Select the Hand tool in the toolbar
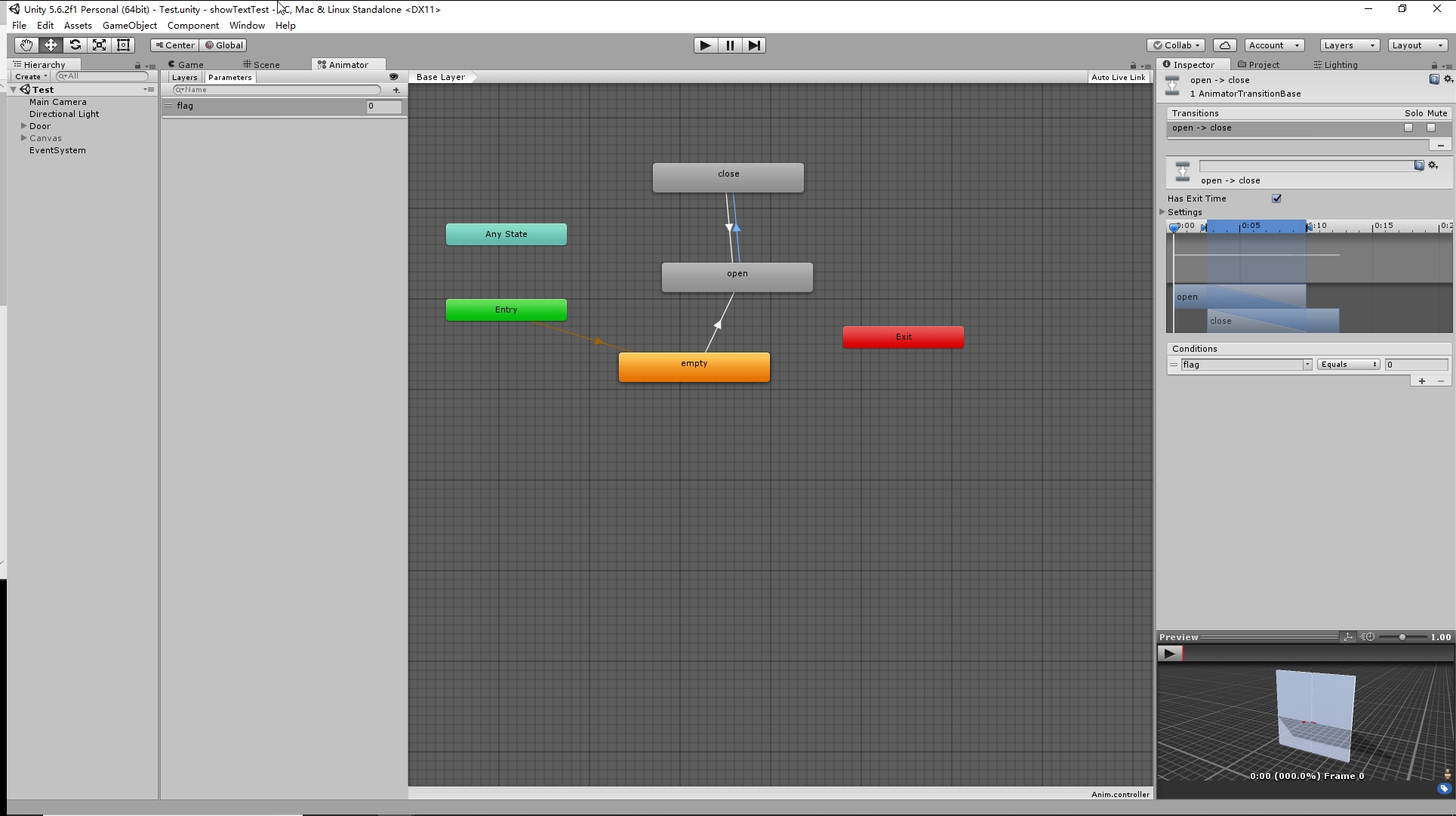 [25, 45]
